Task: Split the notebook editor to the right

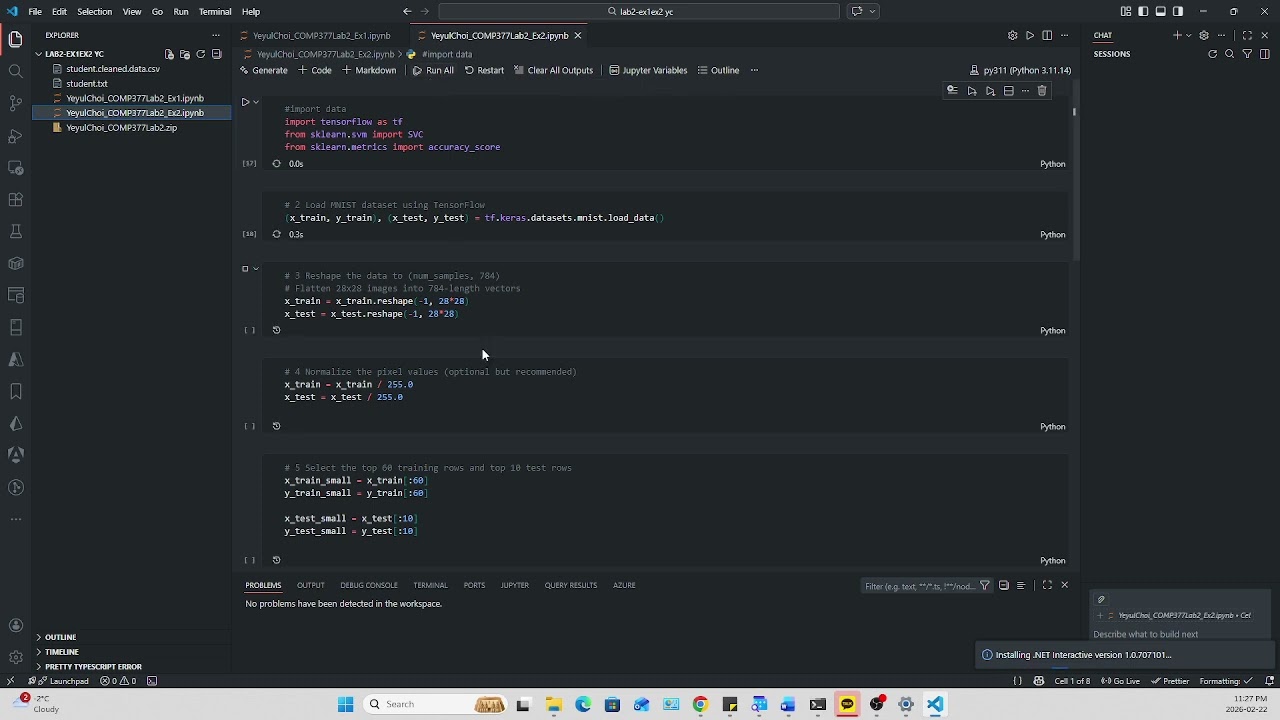Action: pyautogui.click(x=1047, y=36)
